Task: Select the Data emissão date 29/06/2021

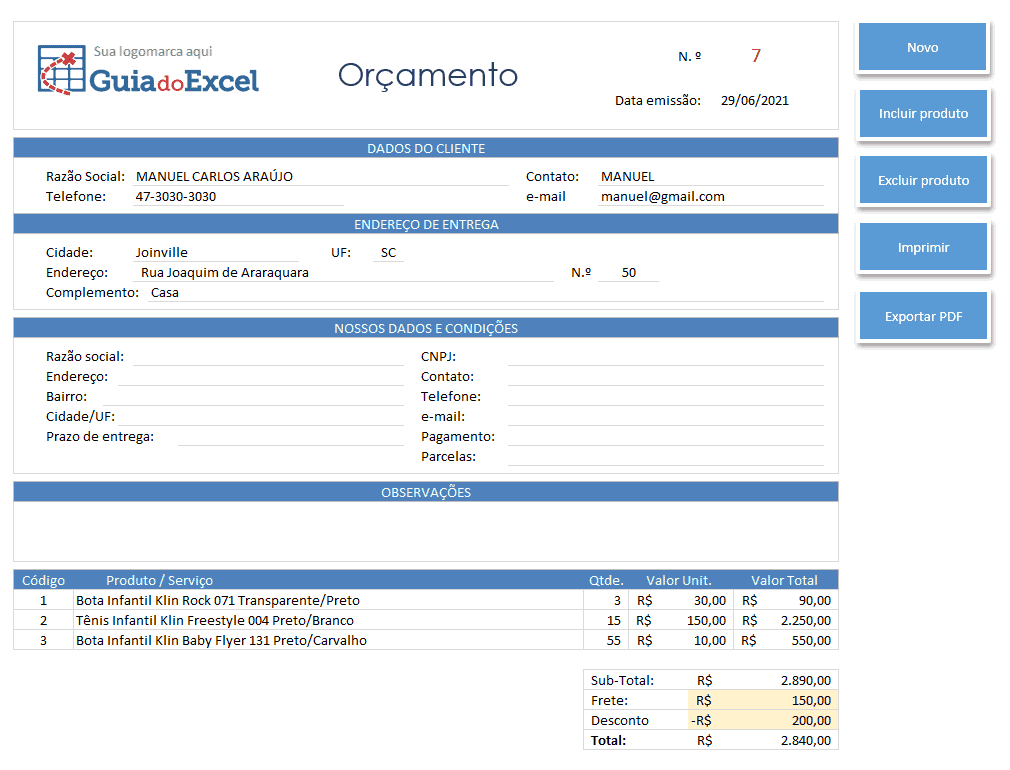Action: point(754,101)
